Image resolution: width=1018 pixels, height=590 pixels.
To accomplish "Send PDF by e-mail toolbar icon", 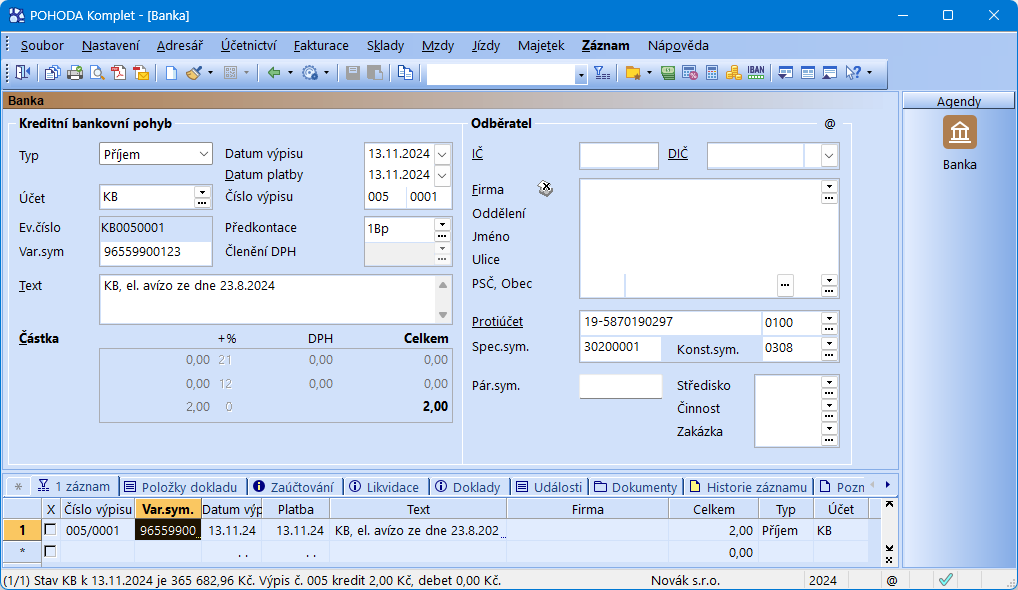I will [141, 73].
